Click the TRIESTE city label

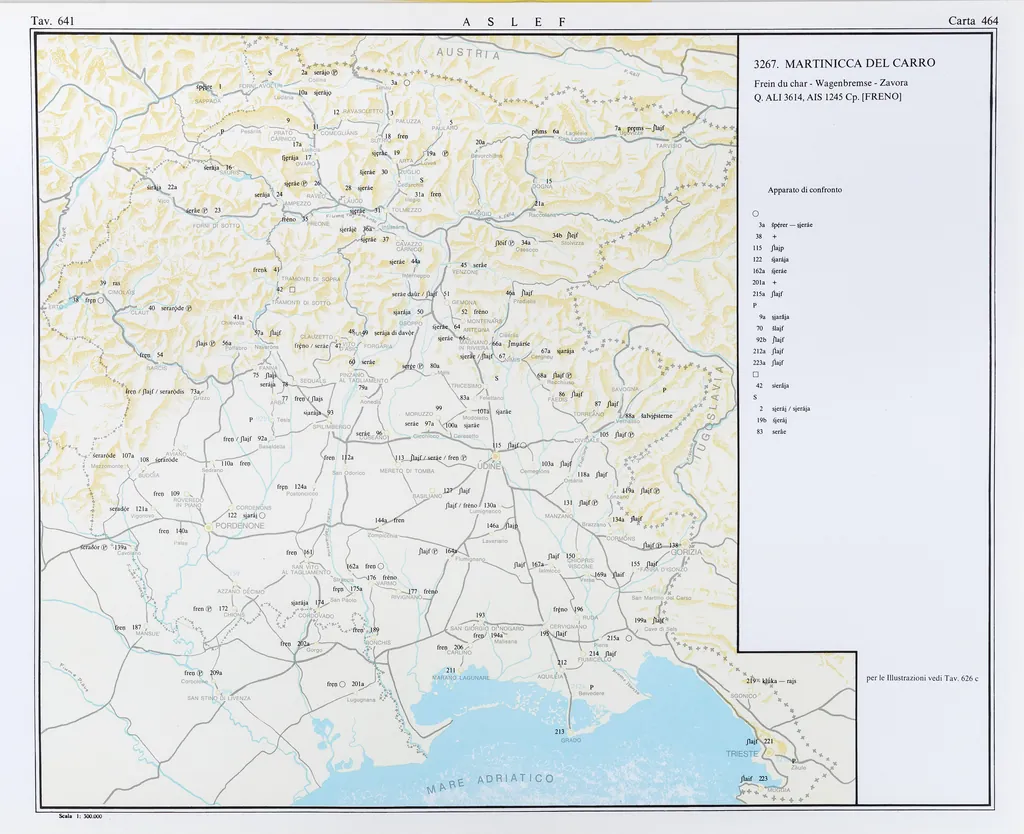pyautogui.click(x=742, y=753)
